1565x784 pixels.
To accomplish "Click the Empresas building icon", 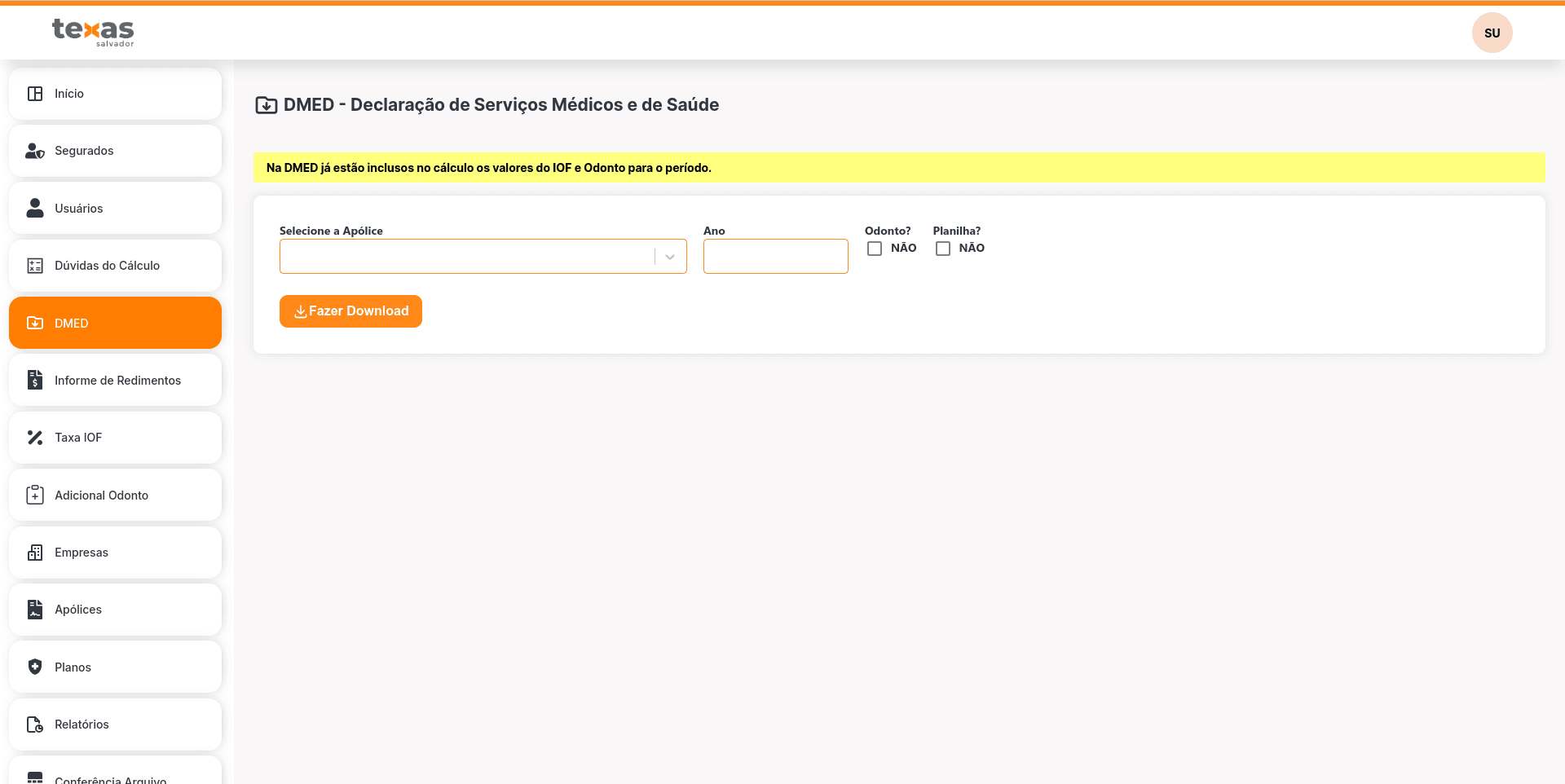I will click(35, 553).
